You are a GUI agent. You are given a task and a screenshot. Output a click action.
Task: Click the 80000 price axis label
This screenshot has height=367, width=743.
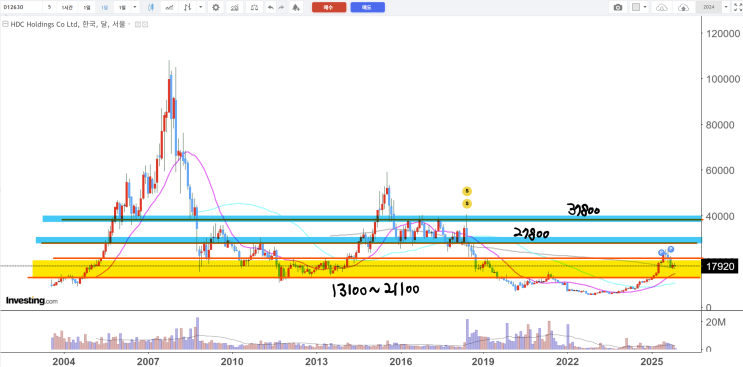click(x=721, y=125)
